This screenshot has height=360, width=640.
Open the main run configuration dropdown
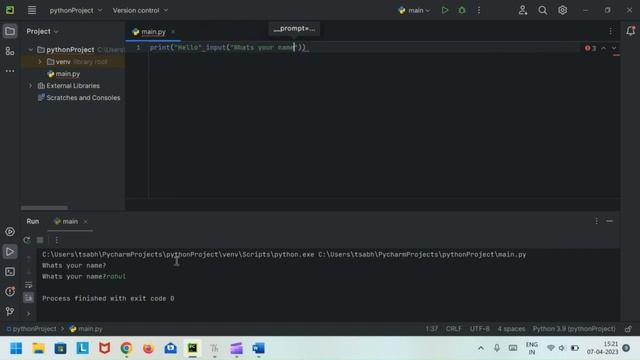(x=414, y=10)
